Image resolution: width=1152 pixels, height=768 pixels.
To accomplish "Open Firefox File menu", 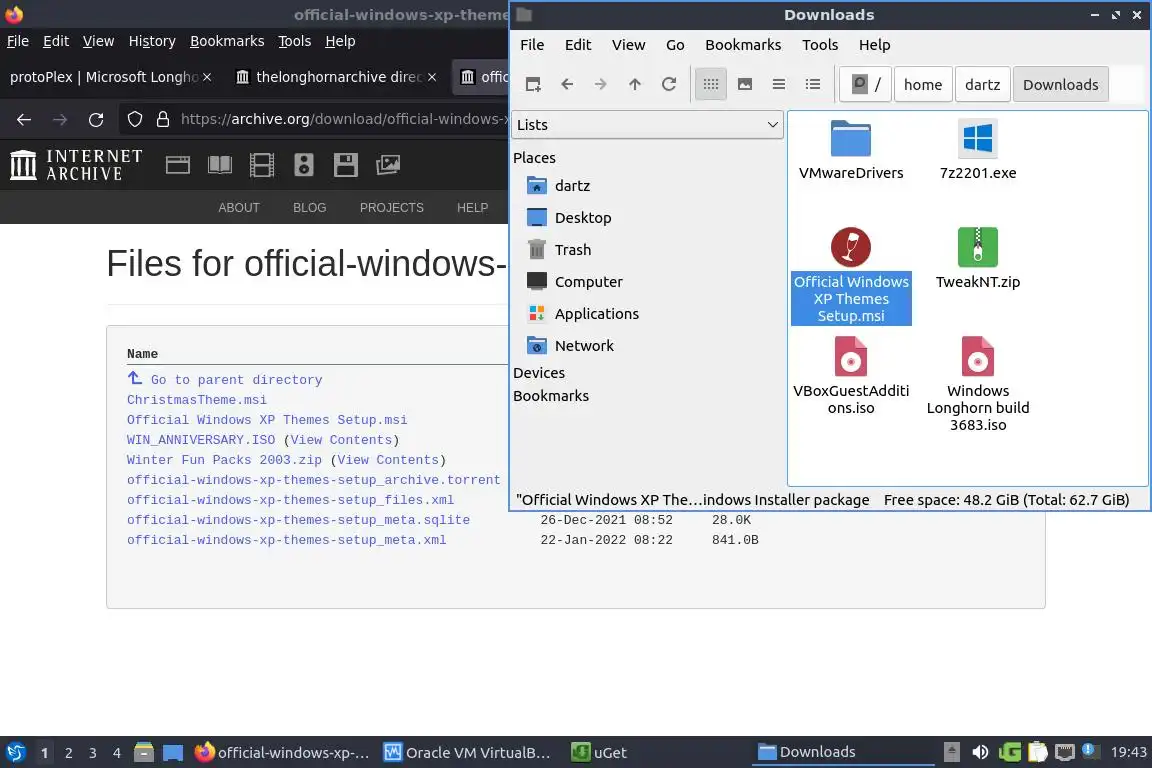I will (18, 41).
